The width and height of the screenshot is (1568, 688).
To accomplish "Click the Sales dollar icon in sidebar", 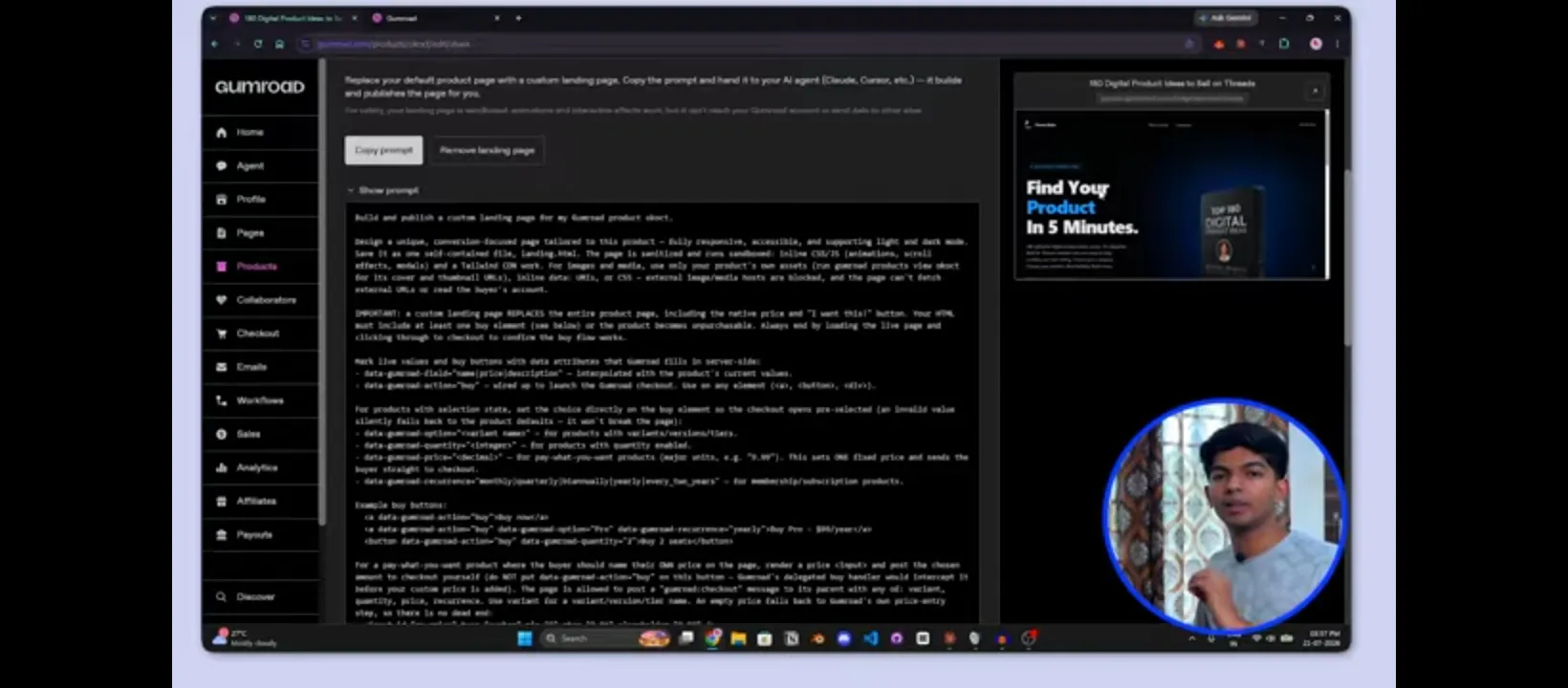I will (222, 434).
